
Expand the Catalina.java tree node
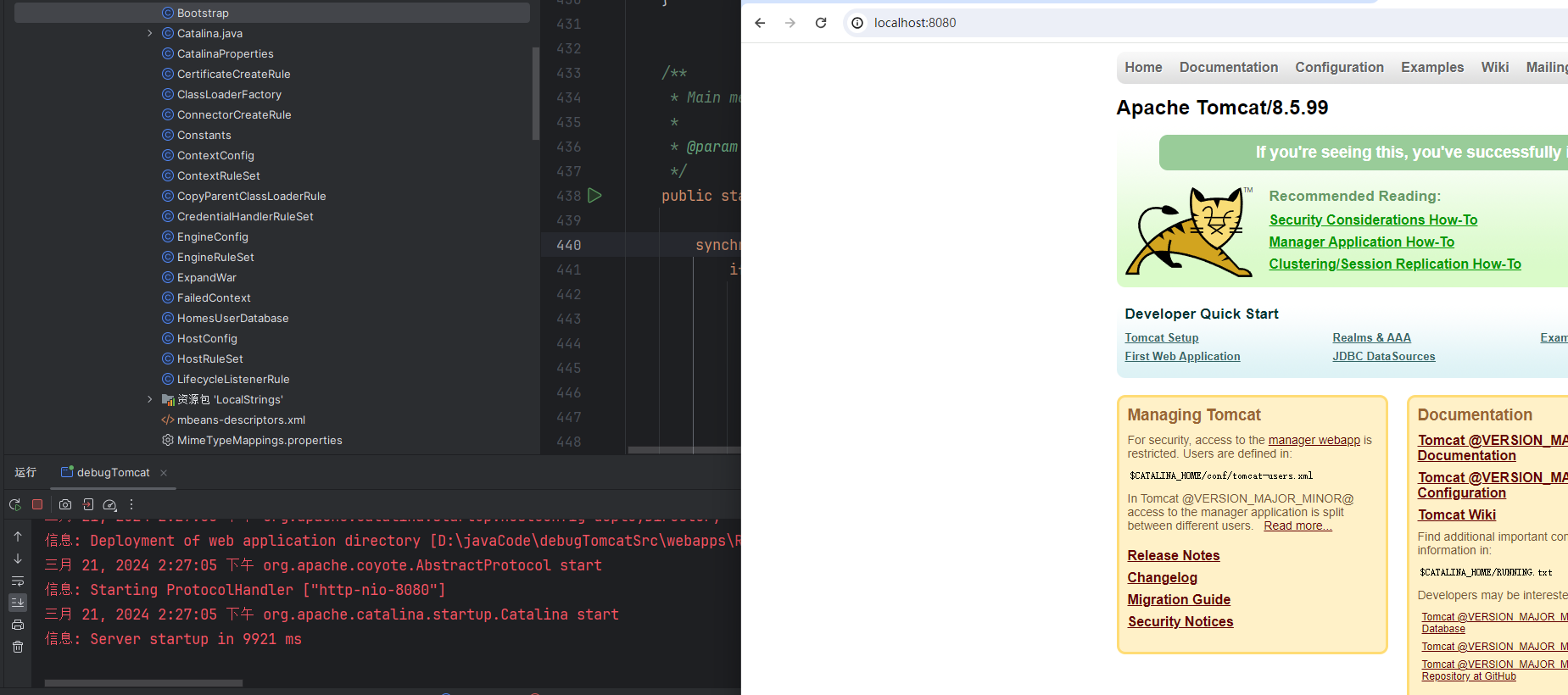click(x=150, y=33)
